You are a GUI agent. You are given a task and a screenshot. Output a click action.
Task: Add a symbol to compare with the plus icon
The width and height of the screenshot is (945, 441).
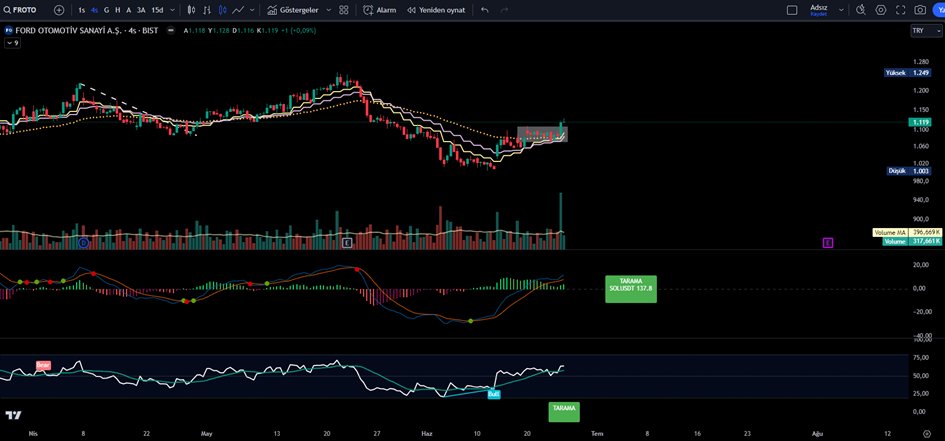(x=58, y=10)
